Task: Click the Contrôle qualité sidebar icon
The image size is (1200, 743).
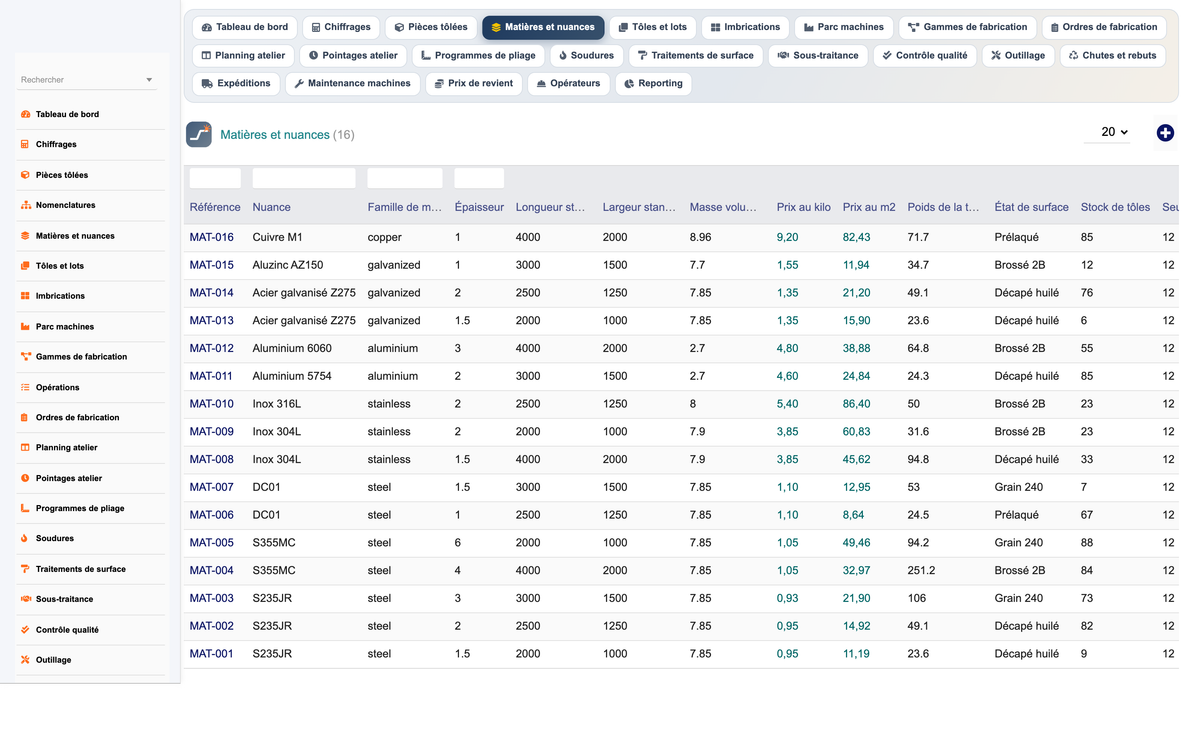Action: point(25,630)
